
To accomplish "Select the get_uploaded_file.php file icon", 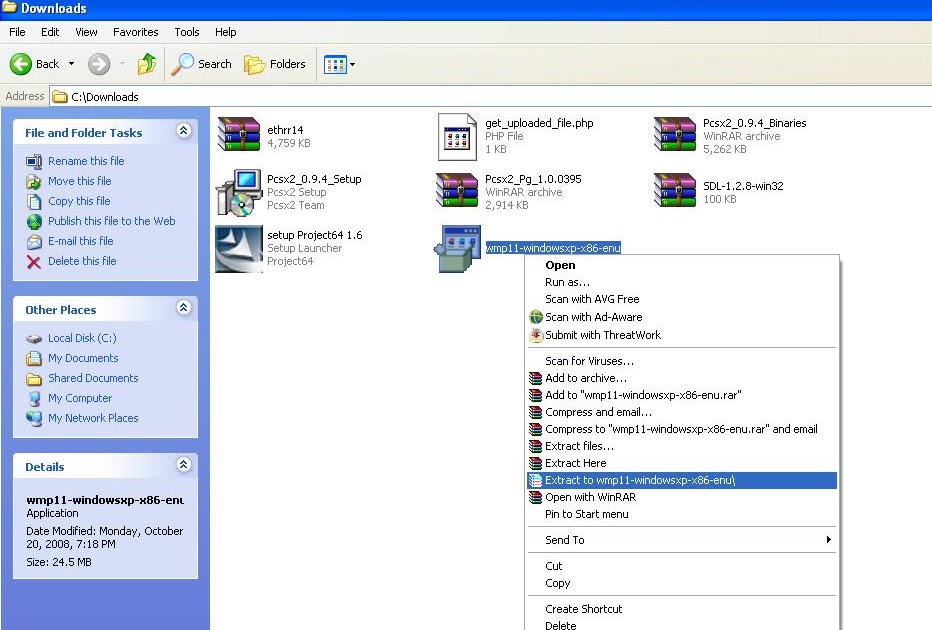I will pos(457,137).
